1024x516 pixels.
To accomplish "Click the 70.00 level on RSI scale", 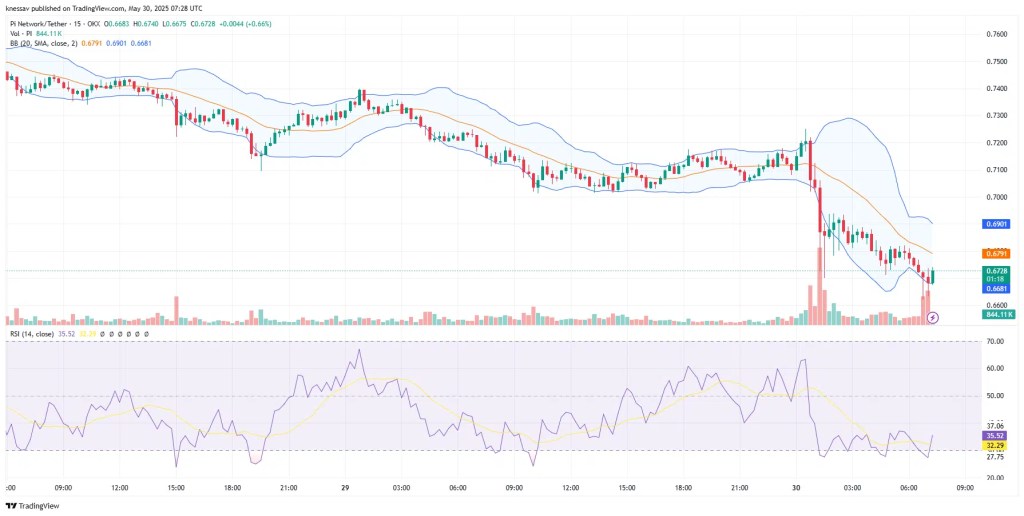I will [996, 341].
